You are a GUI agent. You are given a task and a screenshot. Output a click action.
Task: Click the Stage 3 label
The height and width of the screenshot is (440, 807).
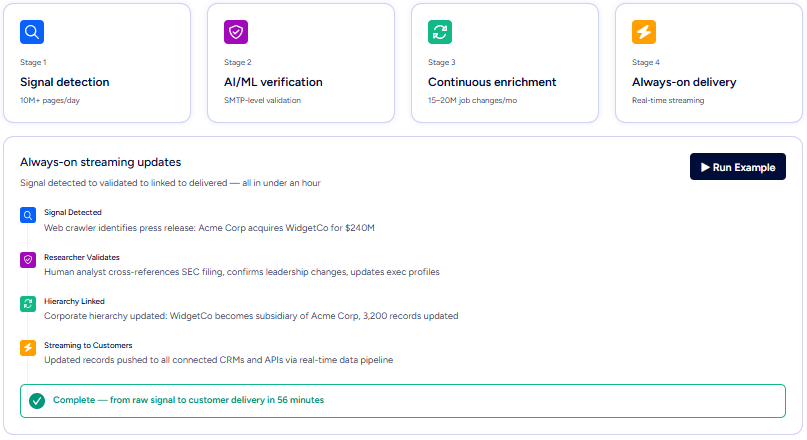click(x=442, y=62)
